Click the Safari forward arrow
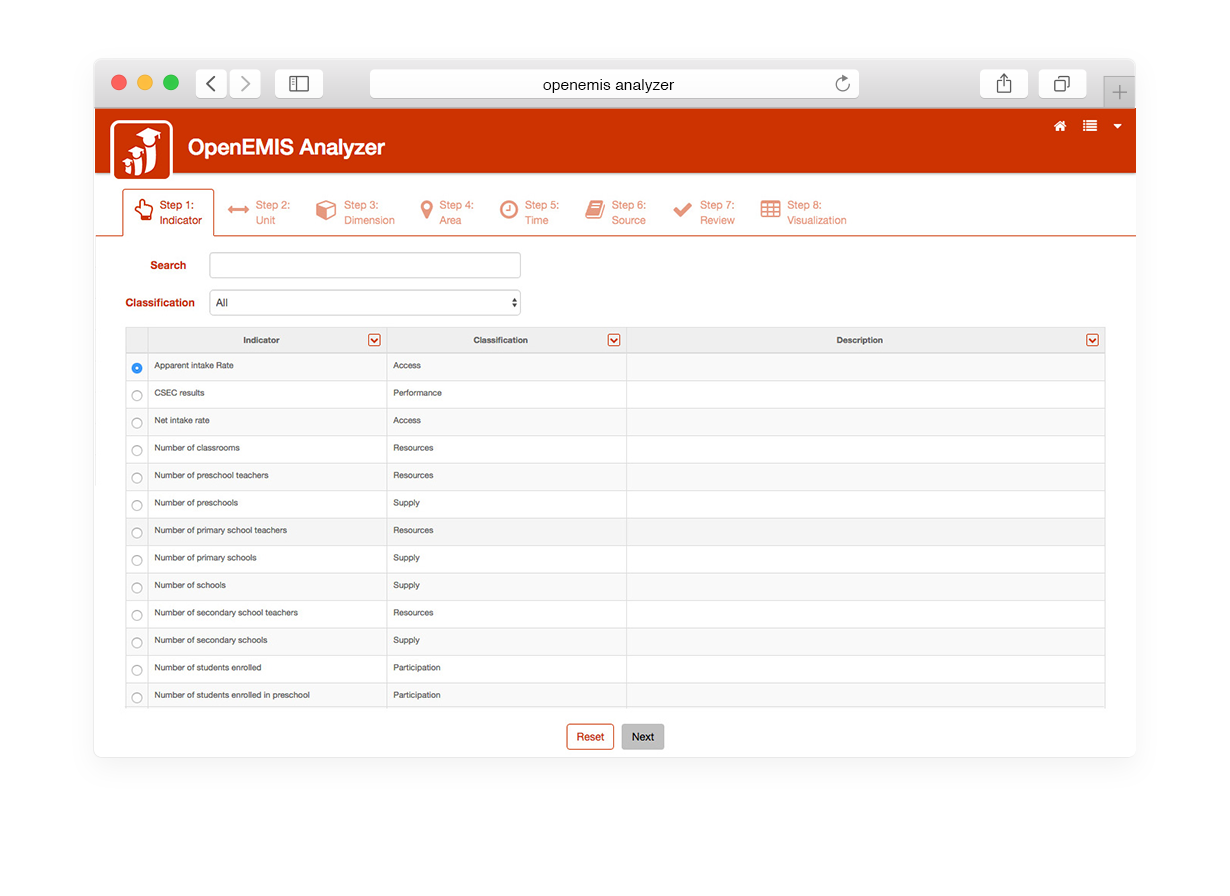Screen dimensions: 1230x896 coord(245,84)
